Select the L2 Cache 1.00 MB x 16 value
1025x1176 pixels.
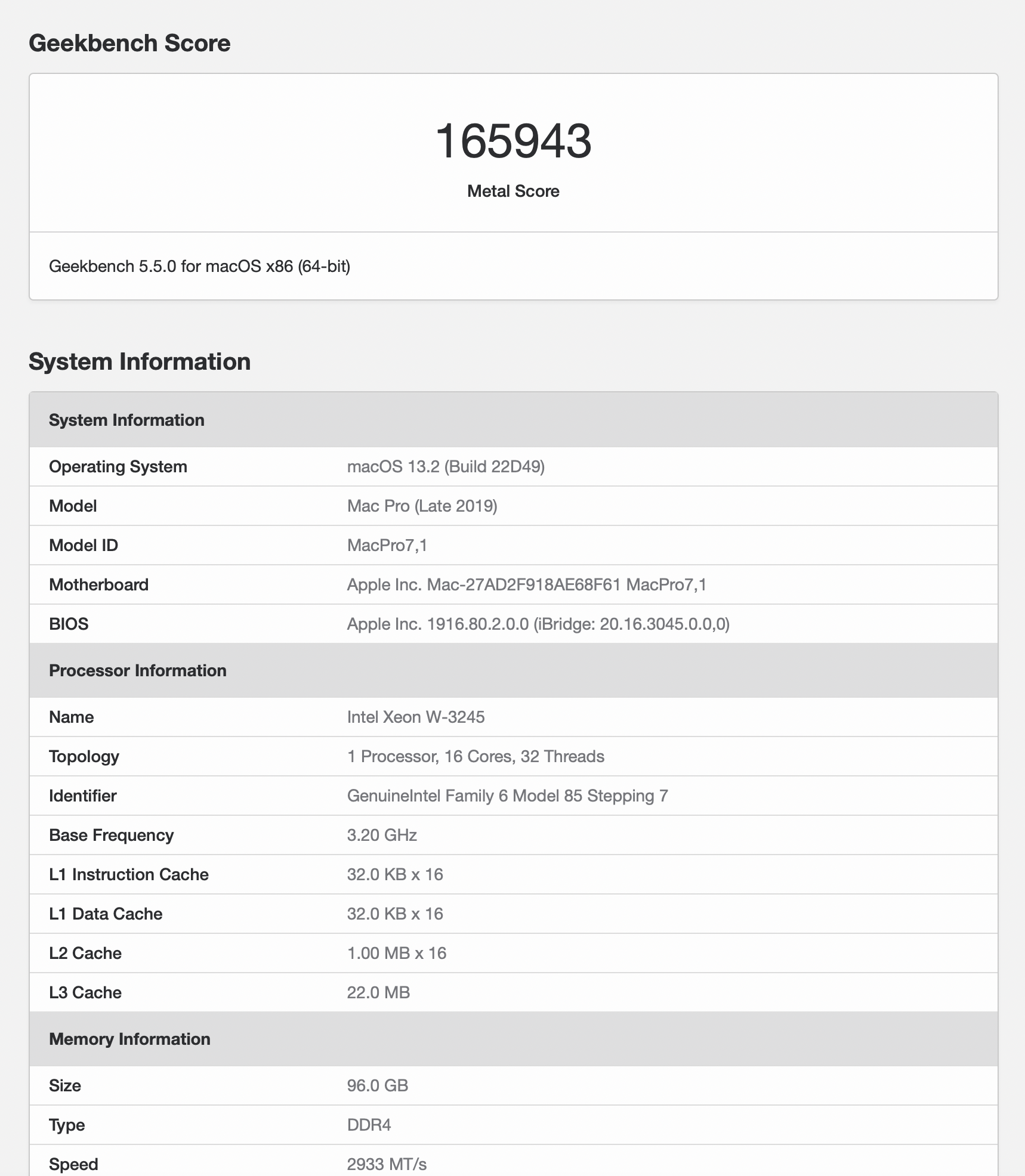[x=397, y=953]
